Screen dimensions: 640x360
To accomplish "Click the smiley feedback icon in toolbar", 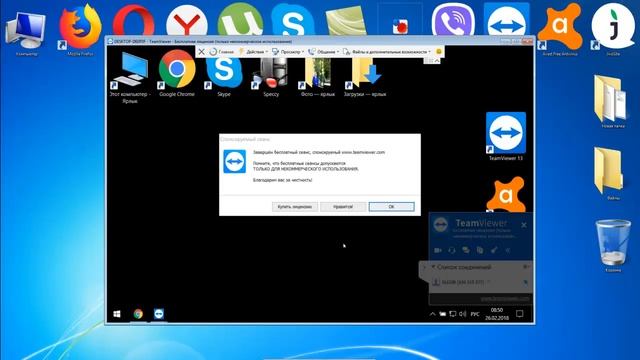I will click(439, 51).
